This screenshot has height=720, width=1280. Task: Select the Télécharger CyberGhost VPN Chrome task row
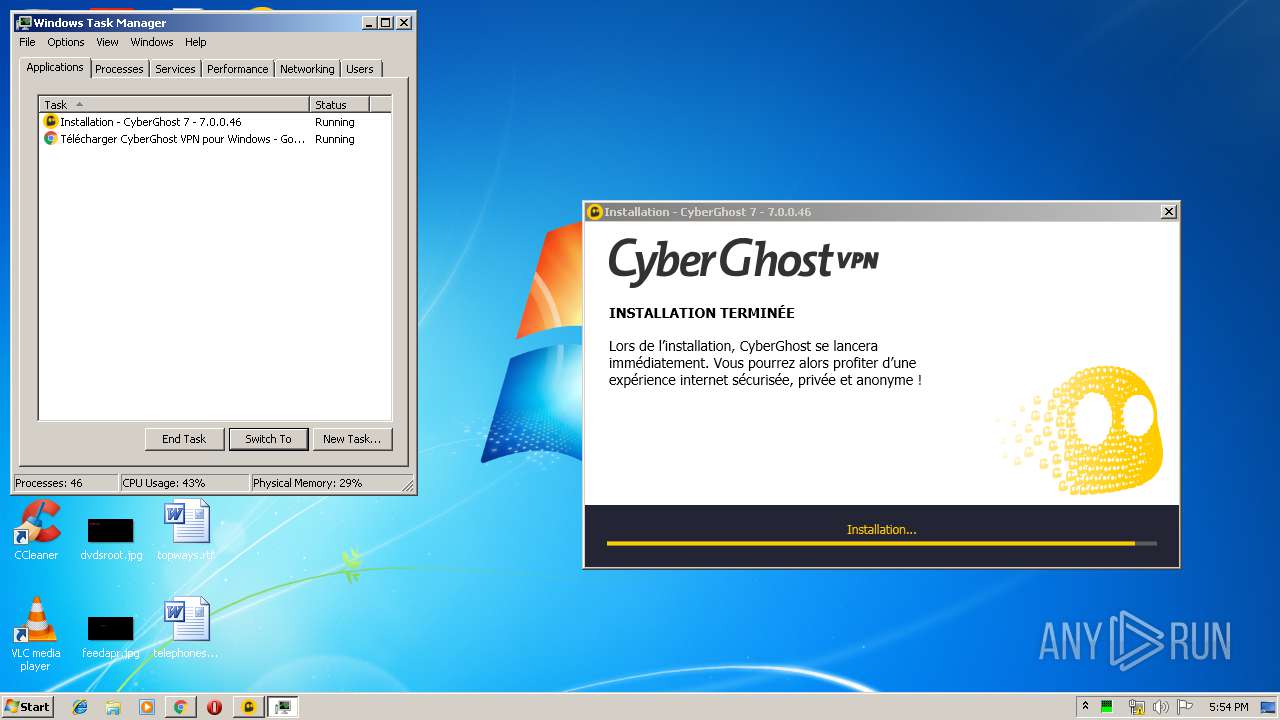[215, 139]
